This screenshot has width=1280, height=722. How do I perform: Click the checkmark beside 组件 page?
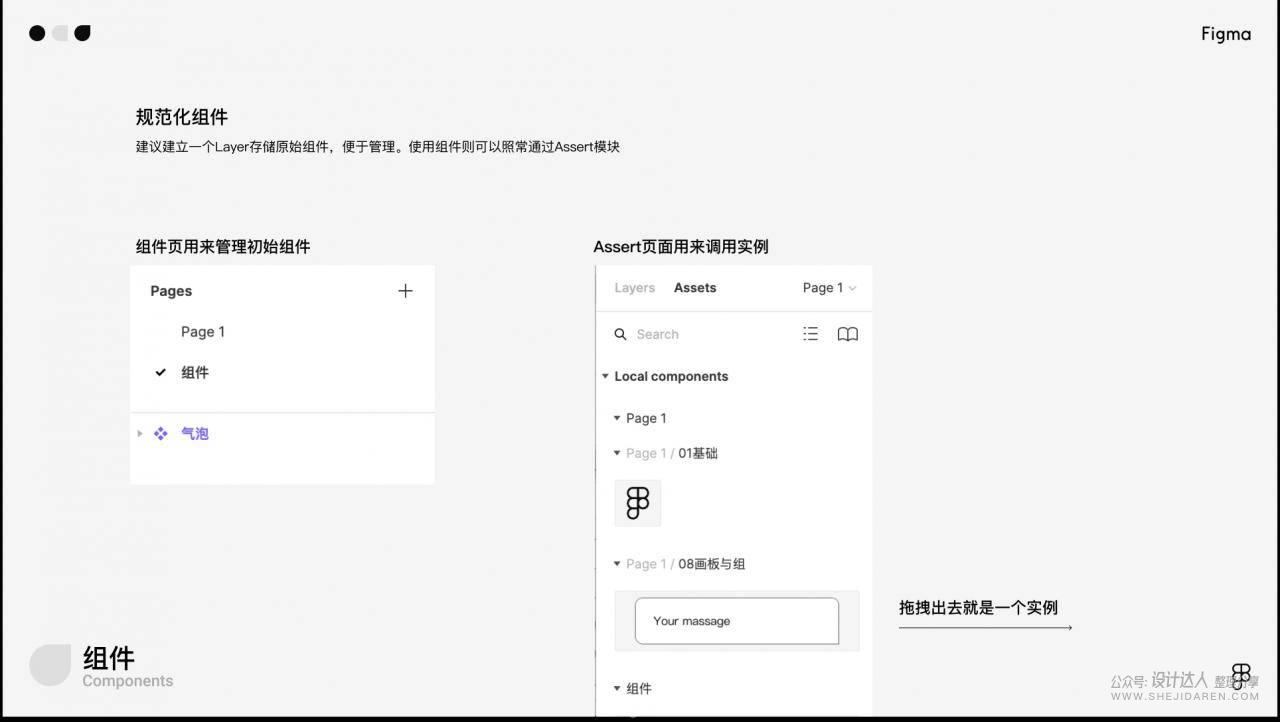click(160, 372)
